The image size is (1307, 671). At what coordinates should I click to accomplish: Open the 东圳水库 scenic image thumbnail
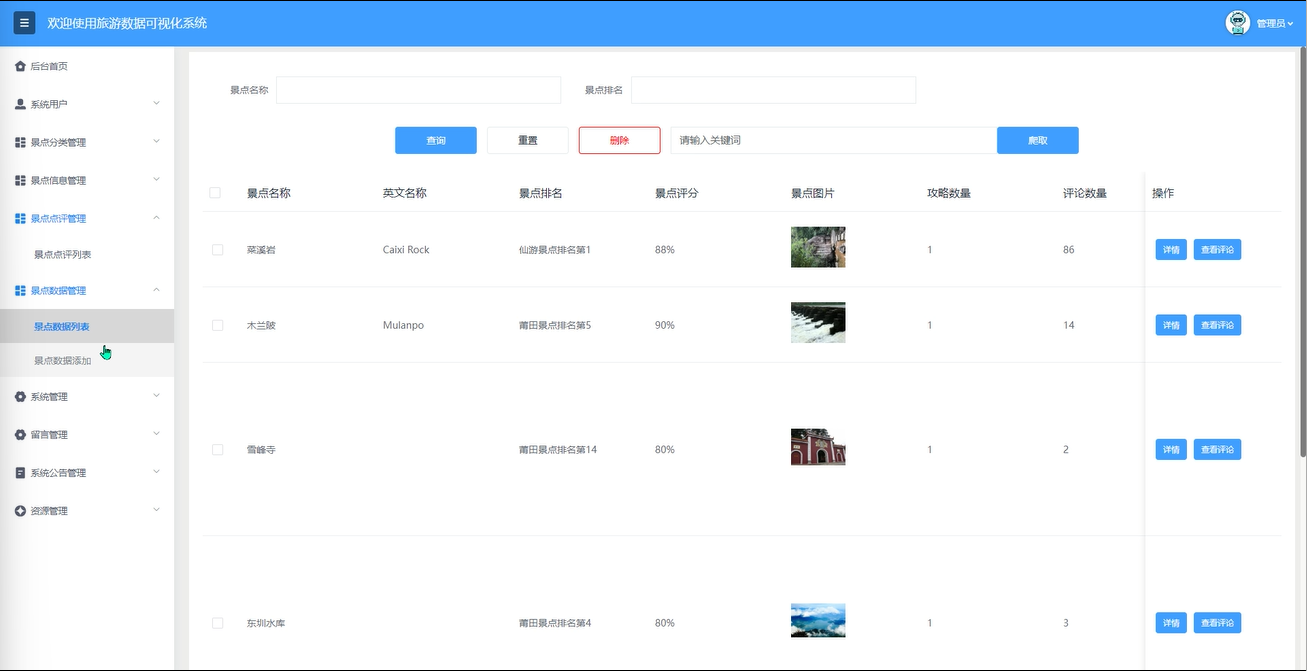click(x=818, y=621)
